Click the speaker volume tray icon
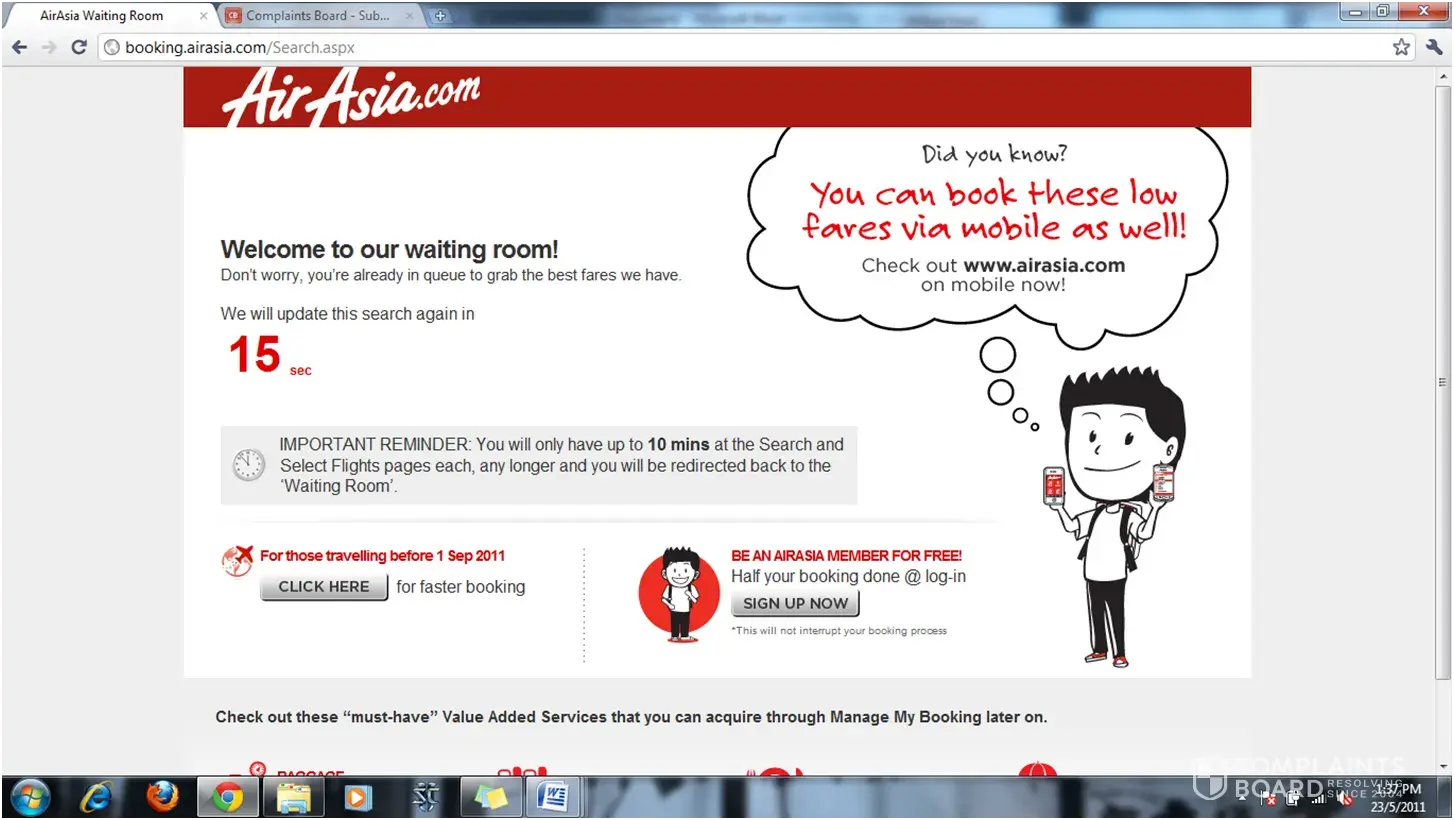The width and height of the screenshot is (1454, 820). pos(1346,798)
